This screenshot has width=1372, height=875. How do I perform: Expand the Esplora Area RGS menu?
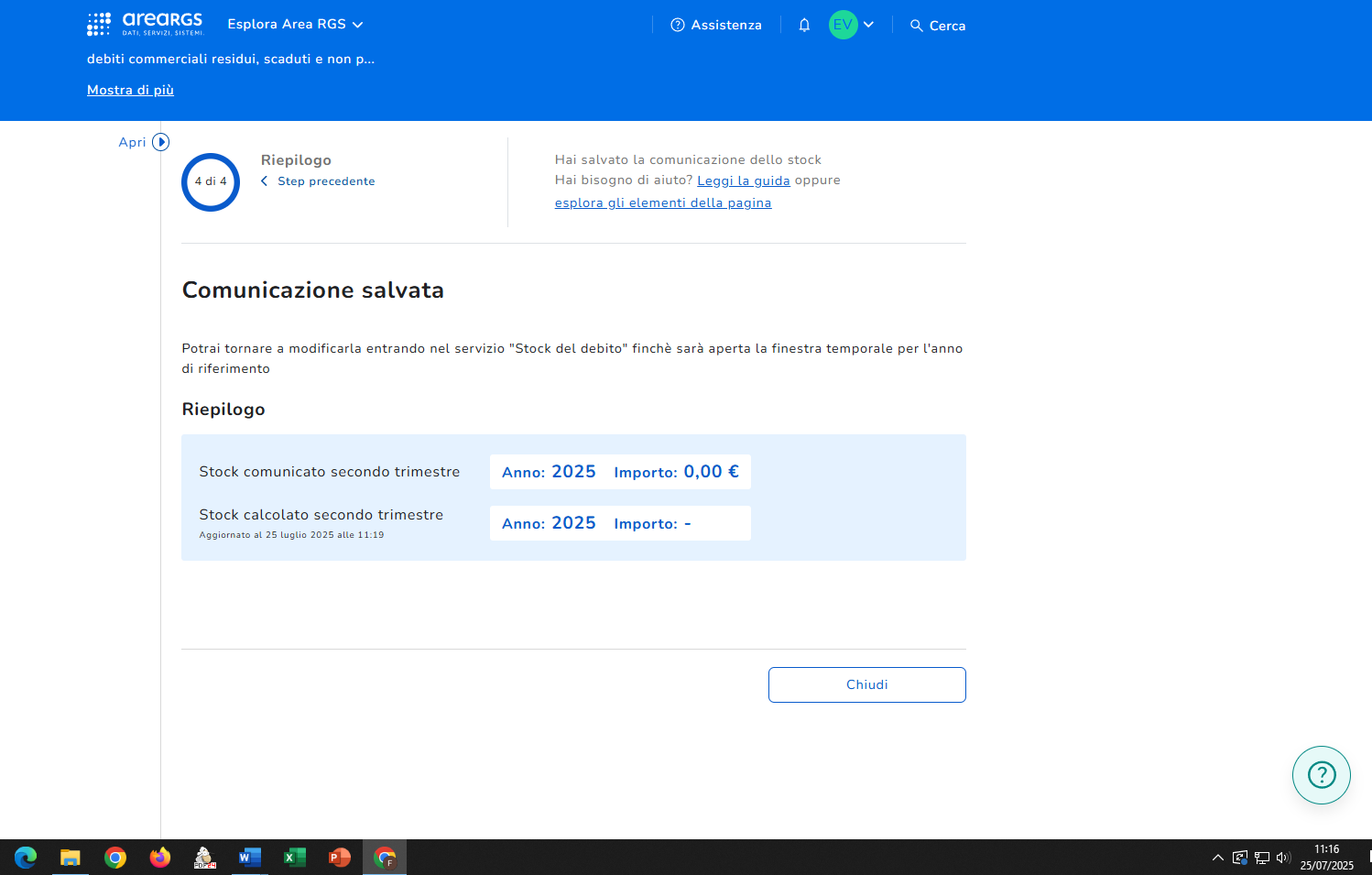295,25
